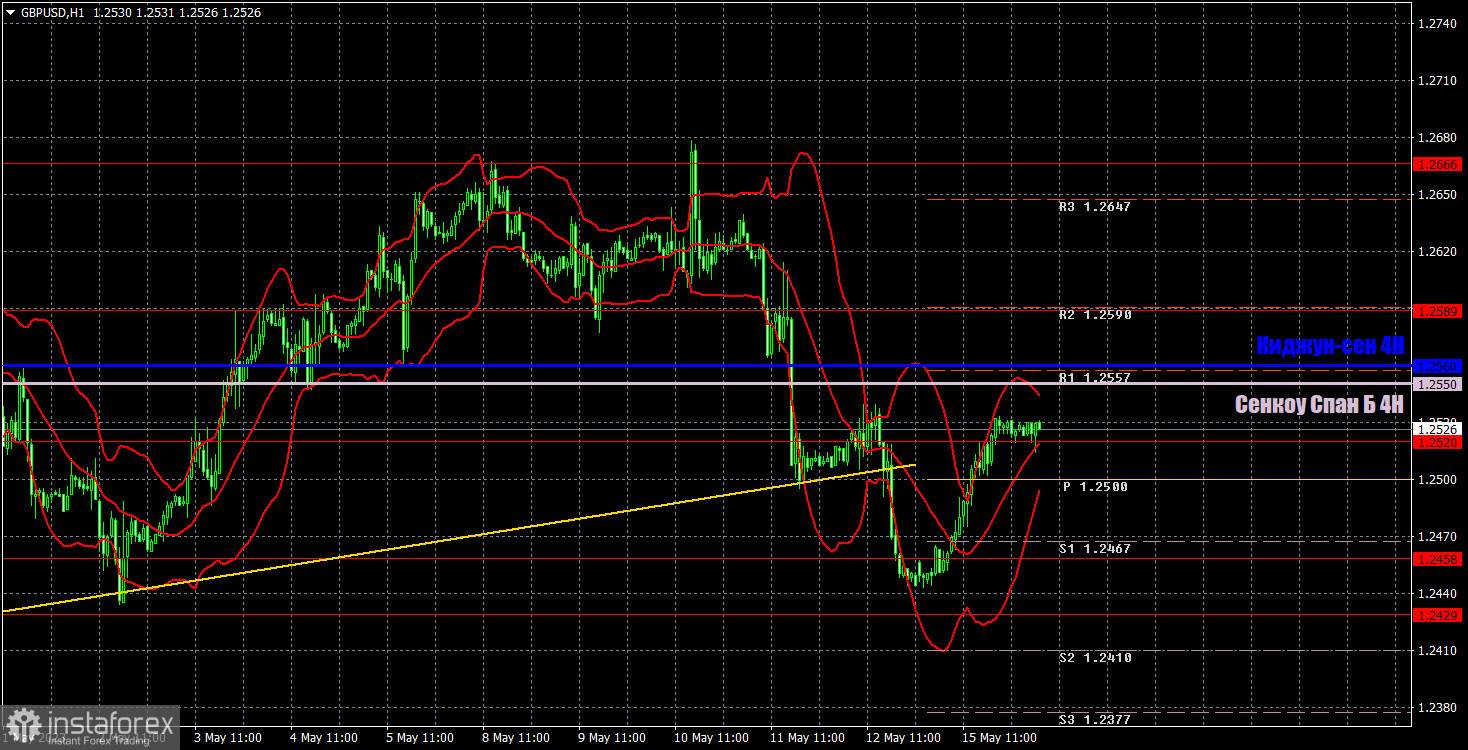Click the 8 May 11:00 time label
The height and width of the screenshot is (750, 1468).
tap(515, 738)
